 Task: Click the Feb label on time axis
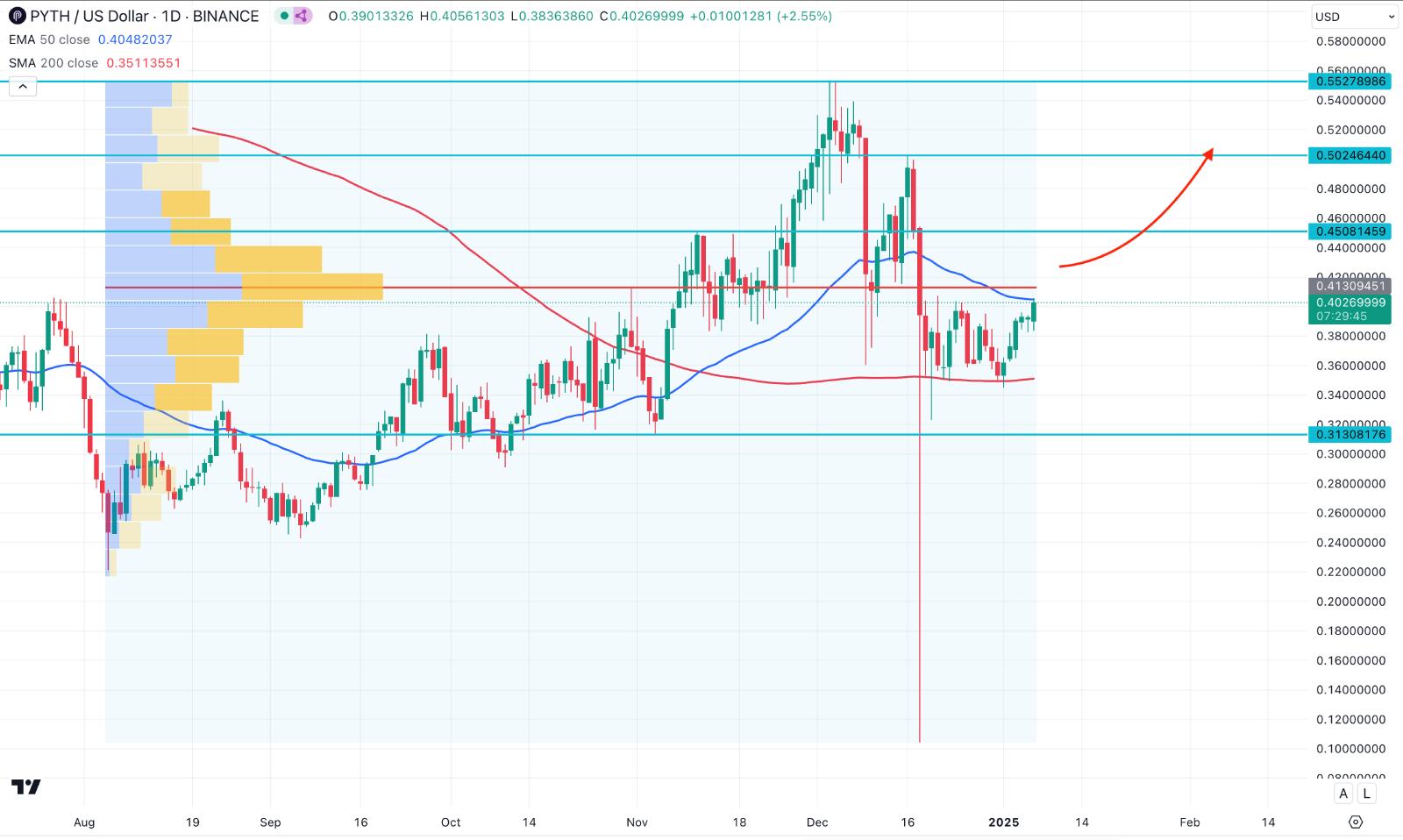point(1190,822)
